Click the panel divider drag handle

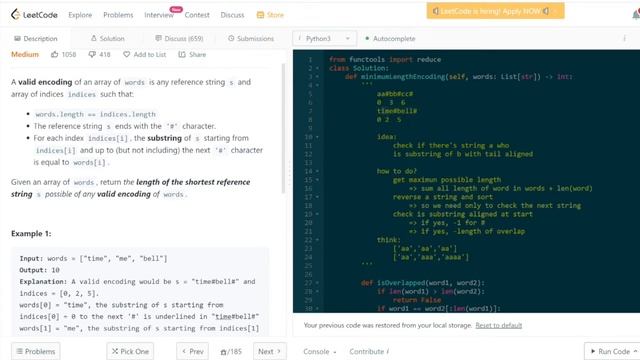click(x=289, y=173)
